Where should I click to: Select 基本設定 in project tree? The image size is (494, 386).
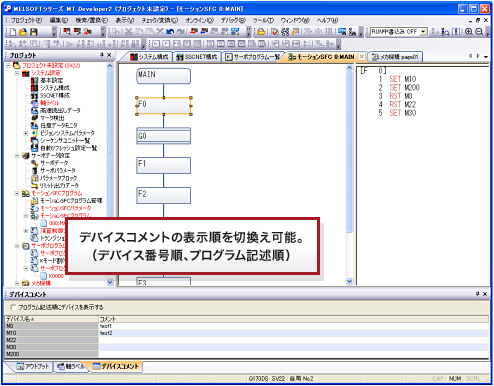click(x=51, y=80)
